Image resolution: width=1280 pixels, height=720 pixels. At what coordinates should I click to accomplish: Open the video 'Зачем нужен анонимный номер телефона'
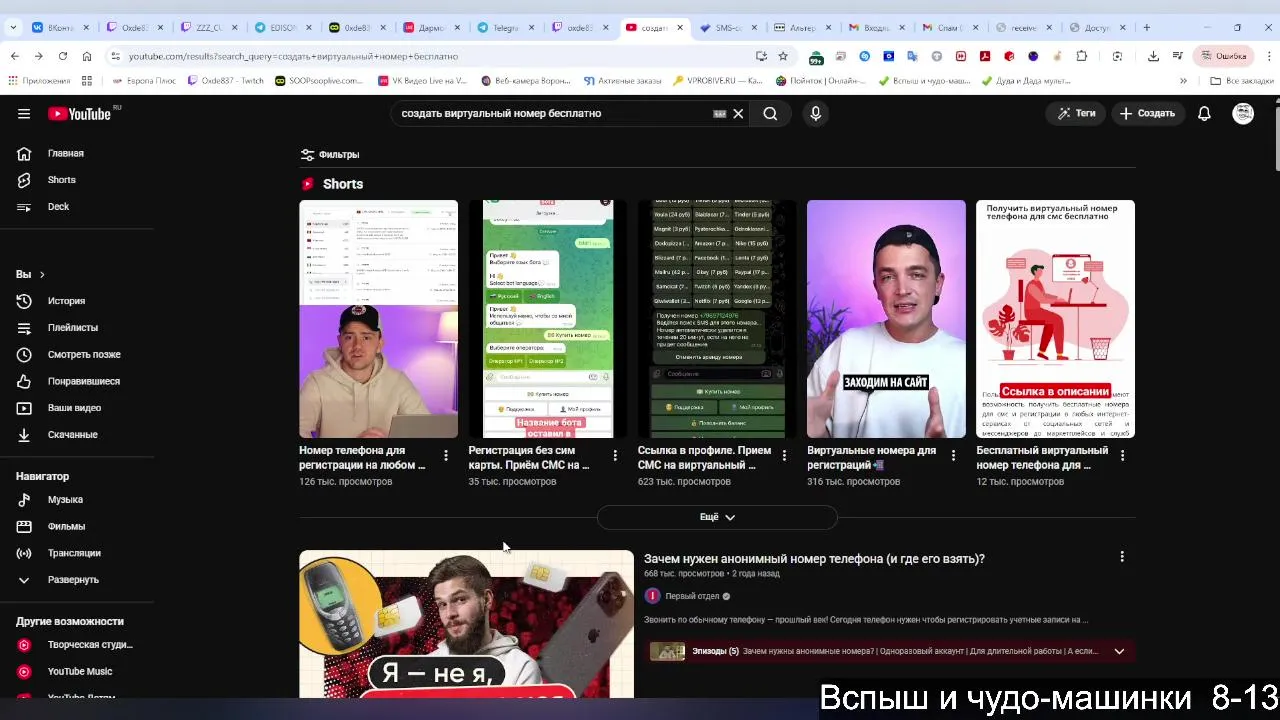814,559
